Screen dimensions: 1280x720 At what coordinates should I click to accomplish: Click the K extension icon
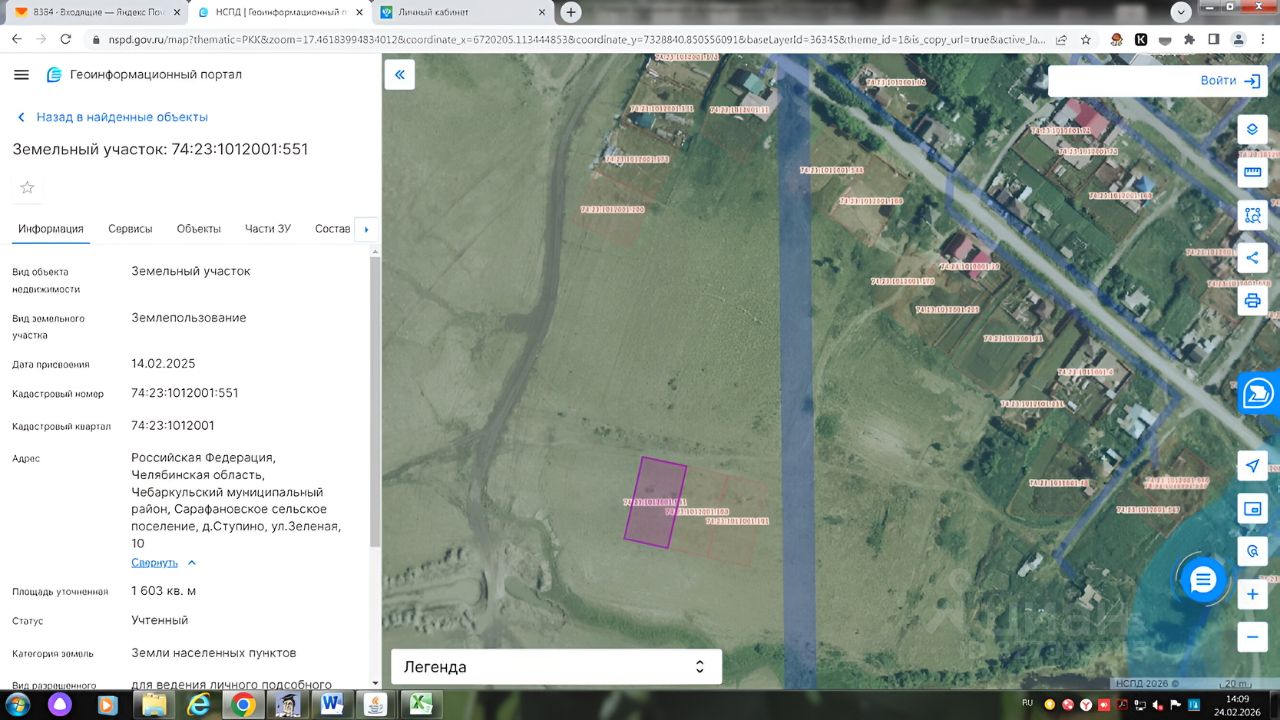1140,39
